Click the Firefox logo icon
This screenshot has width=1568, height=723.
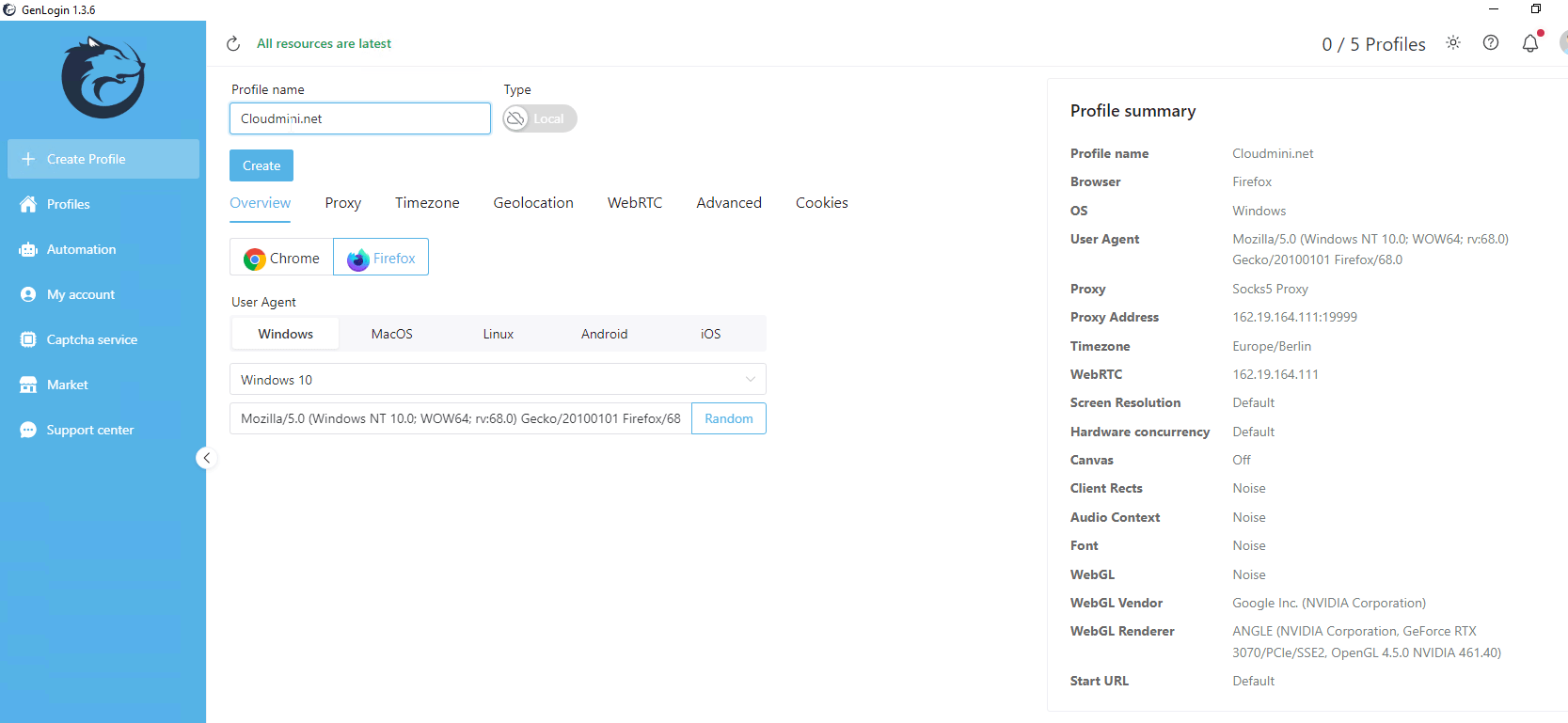pyautogui.click(x=358, y=259)
